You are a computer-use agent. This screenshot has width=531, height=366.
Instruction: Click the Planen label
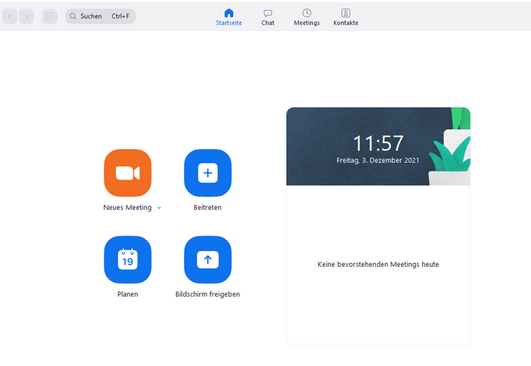[x=128, y=294]
